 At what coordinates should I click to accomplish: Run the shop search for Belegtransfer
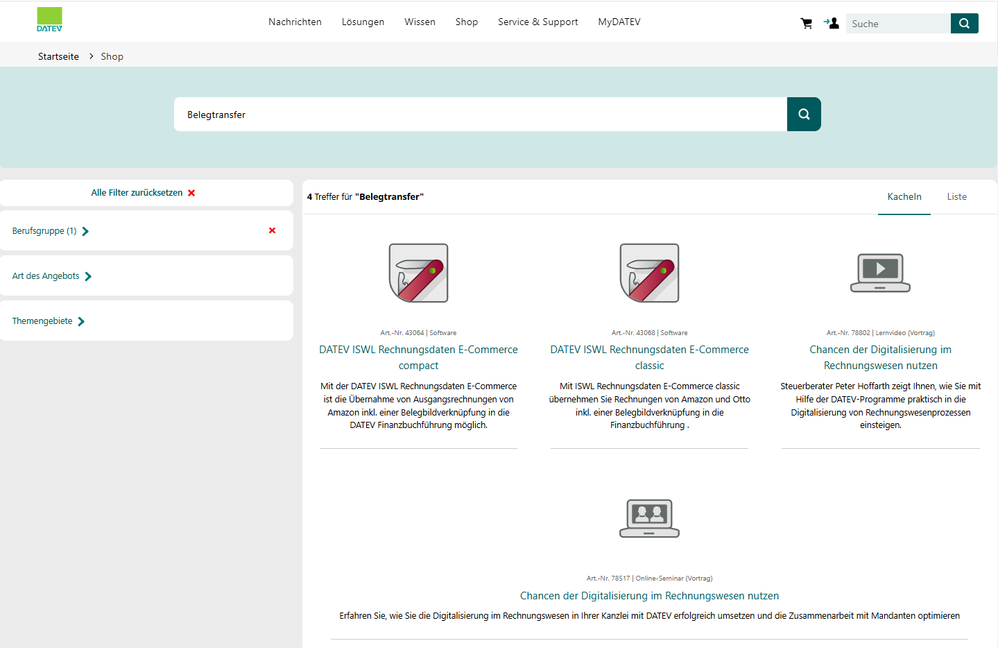[x=804, y=114]
